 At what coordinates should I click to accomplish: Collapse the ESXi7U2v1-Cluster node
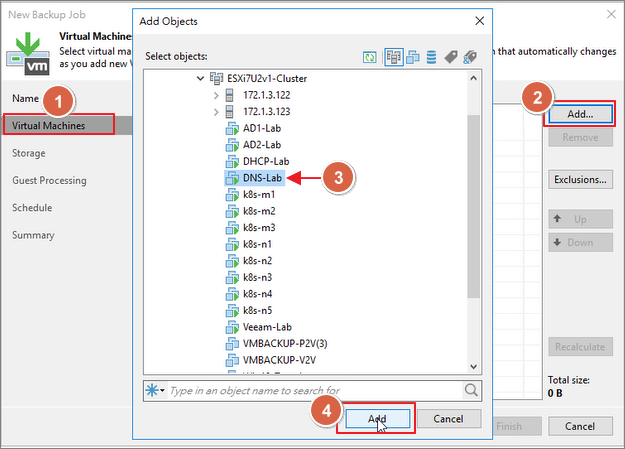[x=200, y=79]
